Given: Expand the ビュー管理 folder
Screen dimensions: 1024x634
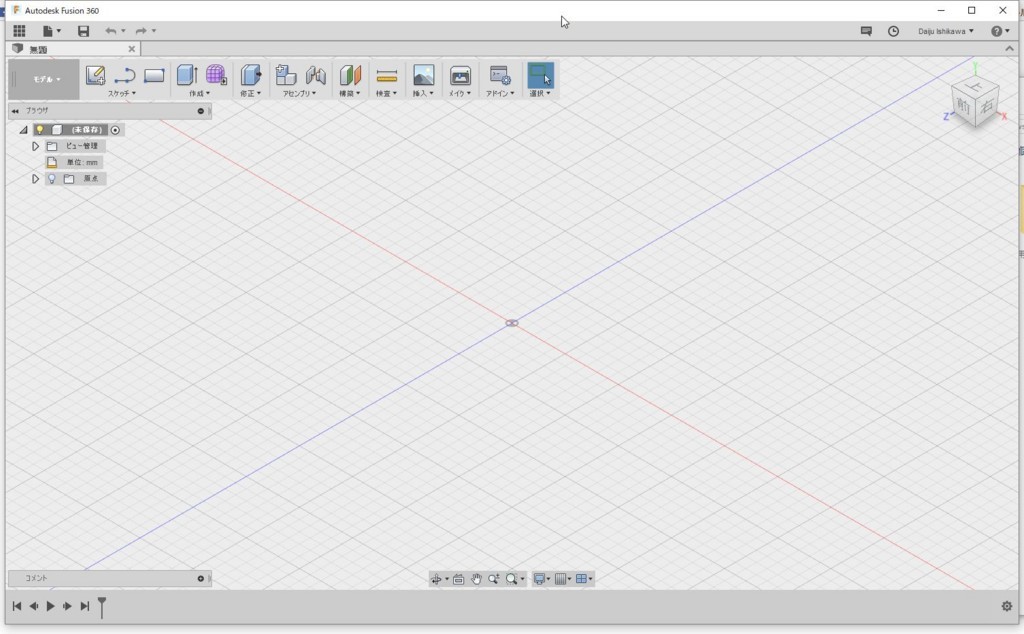Looking at the screenshot, I should coord(35,146).
